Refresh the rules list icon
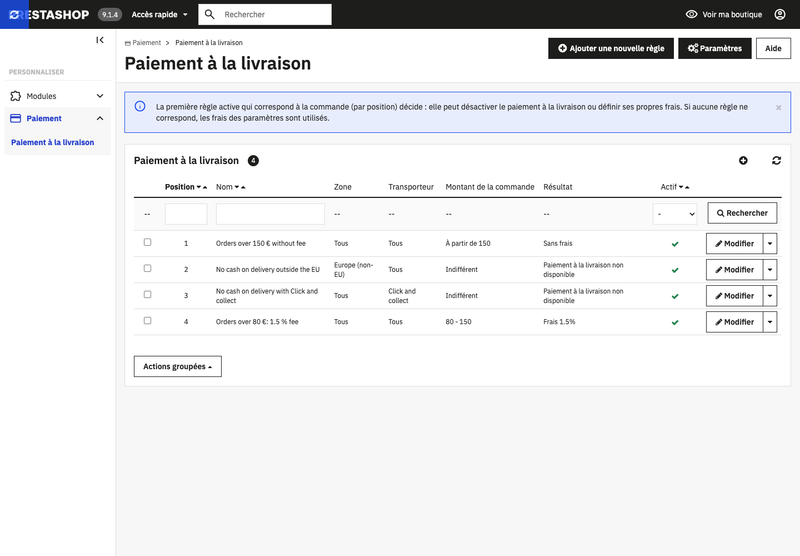The height and width of the screenshot is (556, 800). coord(777,161)
